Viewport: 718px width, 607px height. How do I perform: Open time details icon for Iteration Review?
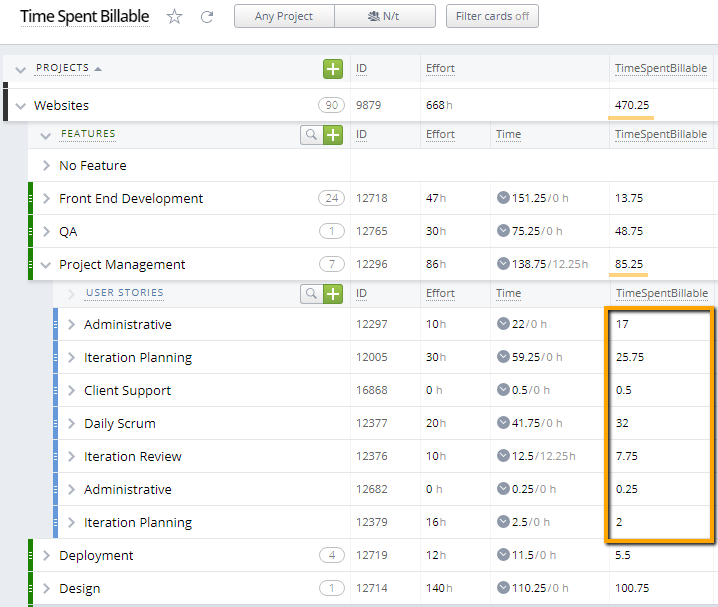click(503, 456)
